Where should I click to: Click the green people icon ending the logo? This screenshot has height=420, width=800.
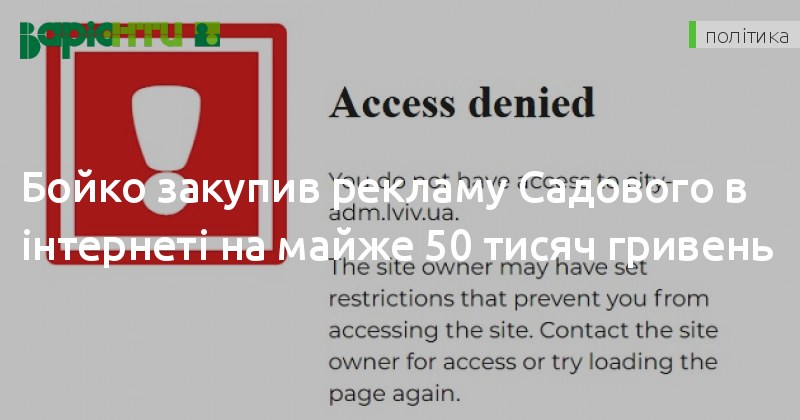click(208, 34)
